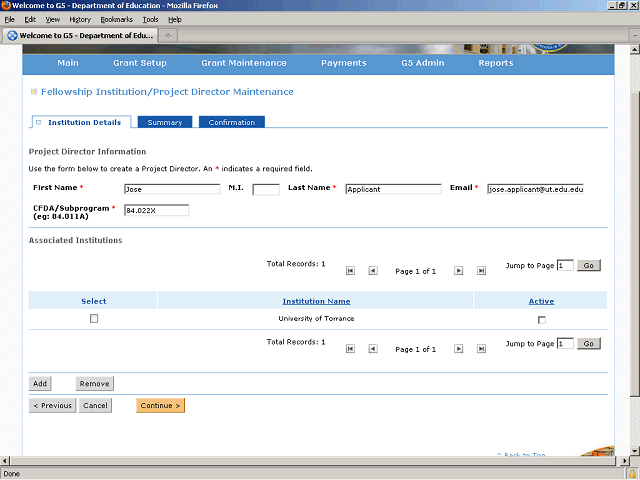Image resolution: width=640 pixels, height=480 pixels.
Task: Focus lower Jump to Page field
Action: [x=565, y=343]
